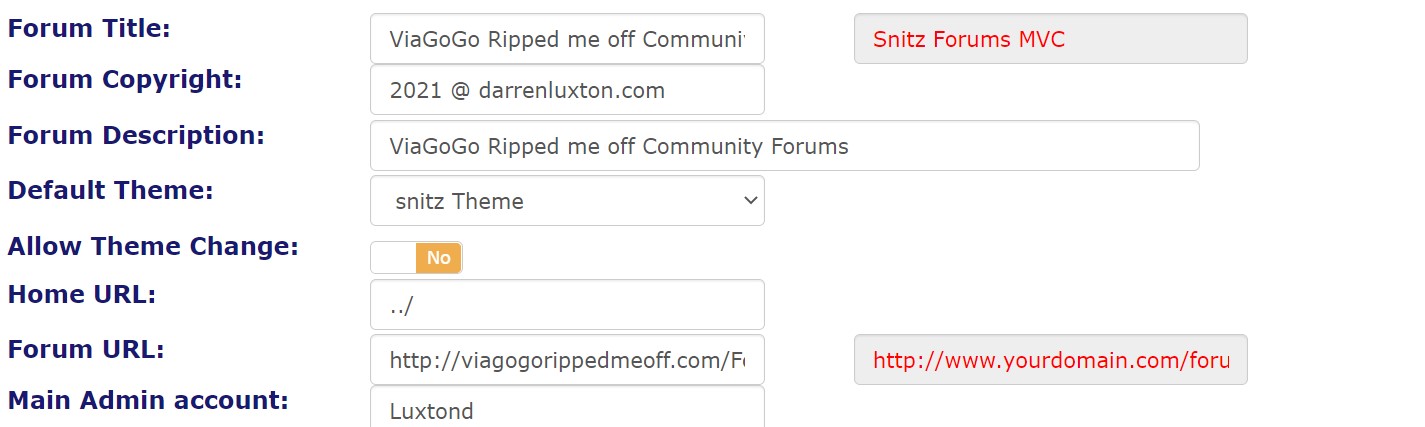Click the Allow Theme Change label
This screenshot has width=1425, height=427.
tap(153, 246)
